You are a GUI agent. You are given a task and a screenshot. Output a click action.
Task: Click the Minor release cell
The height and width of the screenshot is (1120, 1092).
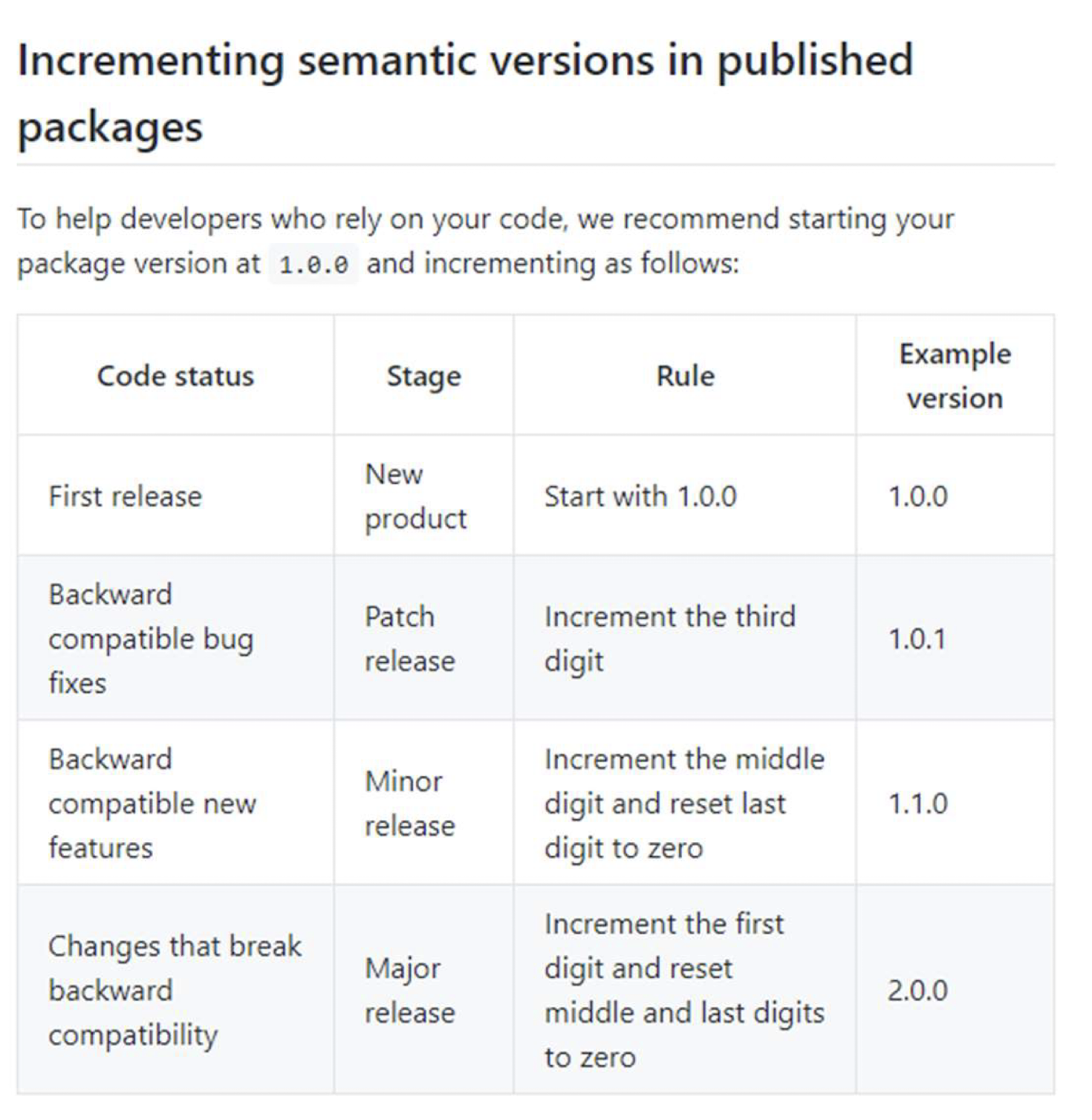409,803
